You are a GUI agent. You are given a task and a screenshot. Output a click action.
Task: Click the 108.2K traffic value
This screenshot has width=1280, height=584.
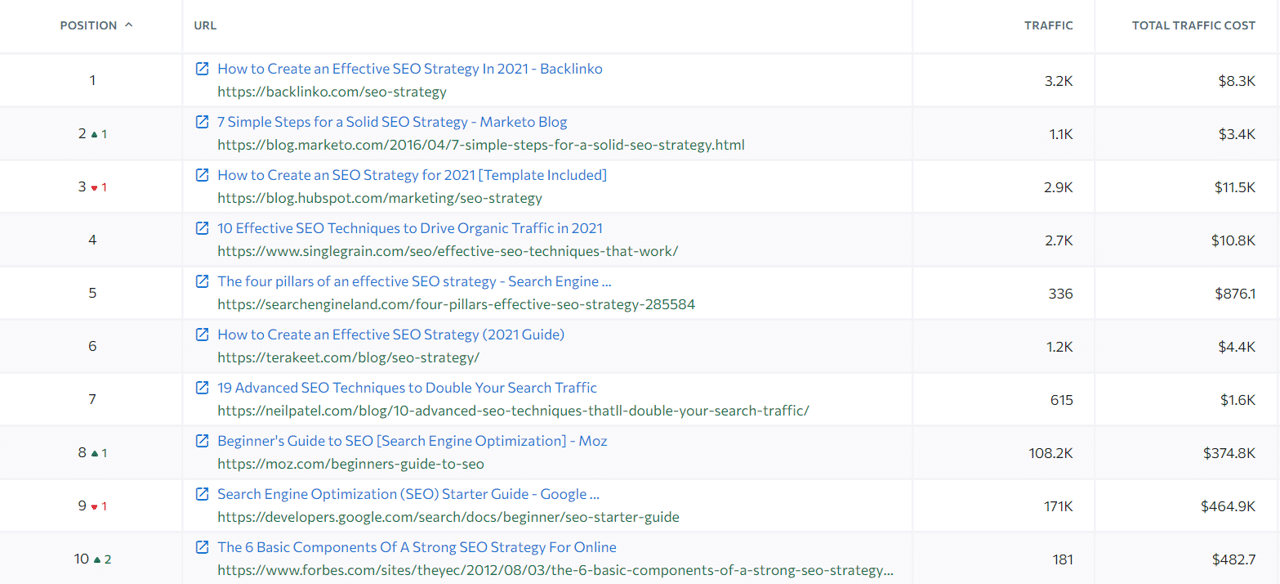click(x=1051, y=453)
